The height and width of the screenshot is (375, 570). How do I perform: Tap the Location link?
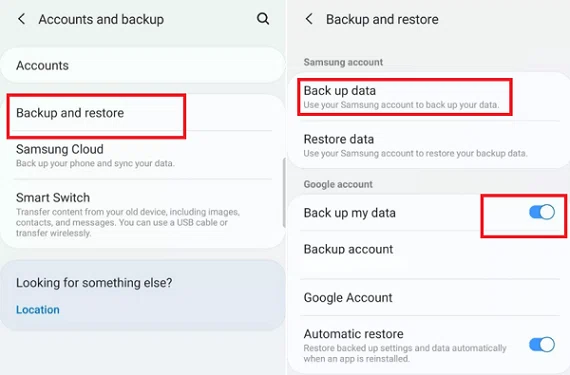[x=38, y=310]
